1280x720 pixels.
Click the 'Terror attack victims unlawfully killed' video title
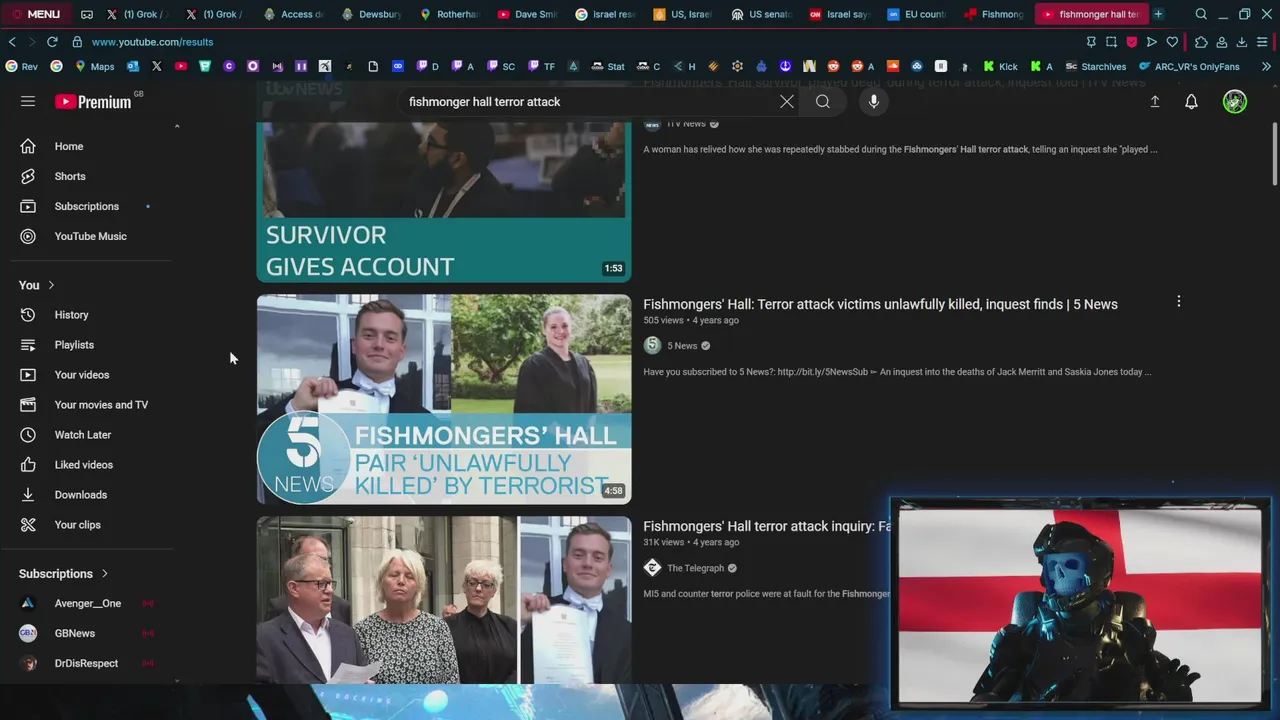coord(880,304)
